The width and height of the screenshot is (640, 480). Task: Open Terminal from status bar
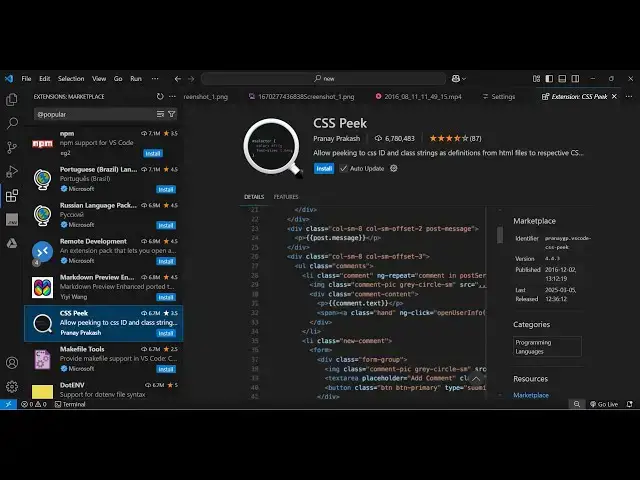(x=70, y=404)
